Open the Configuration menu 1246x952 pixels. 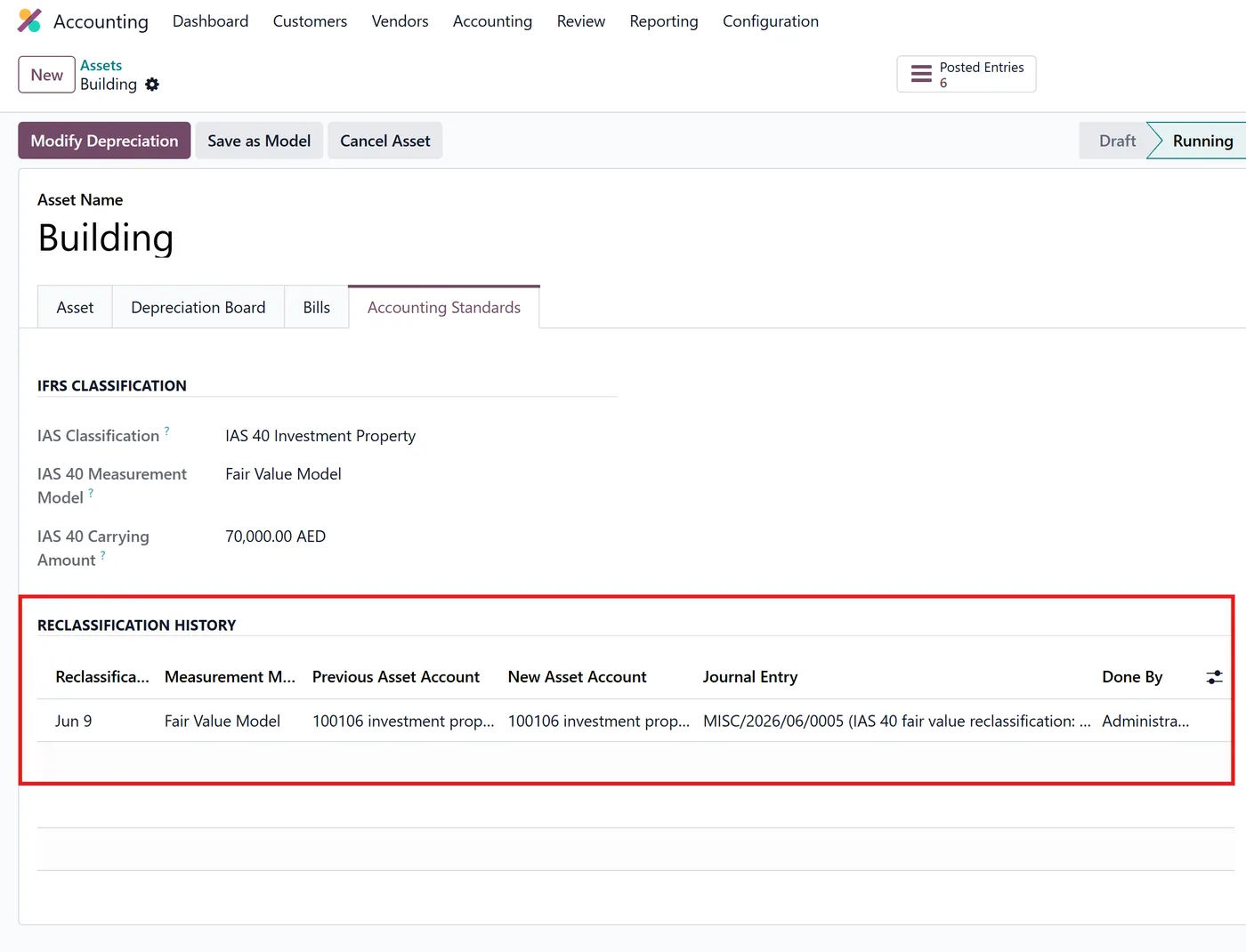point(771,21)
